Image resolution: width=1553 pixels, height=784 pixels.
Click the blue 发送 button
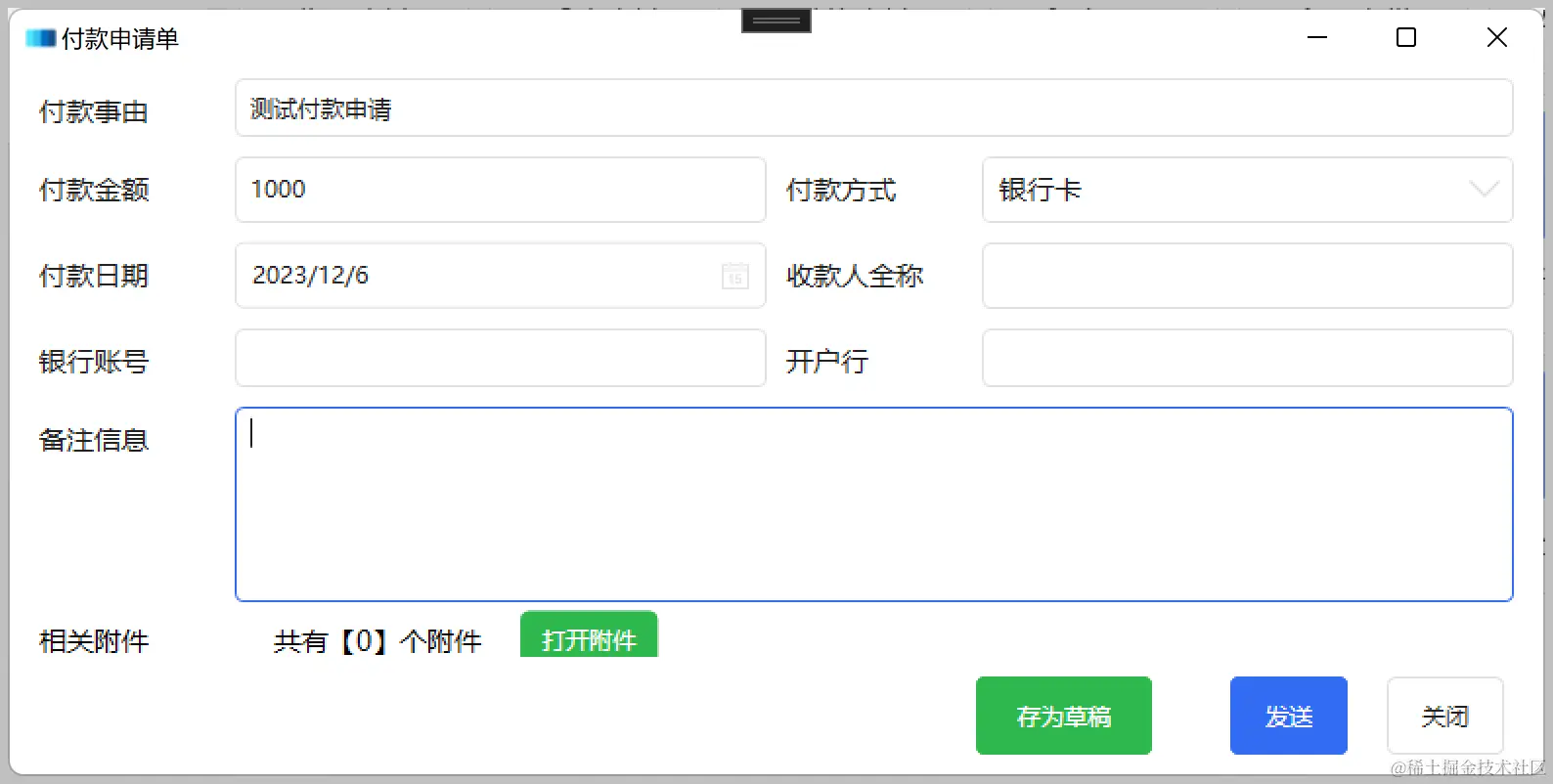(x=1289, y=716)
